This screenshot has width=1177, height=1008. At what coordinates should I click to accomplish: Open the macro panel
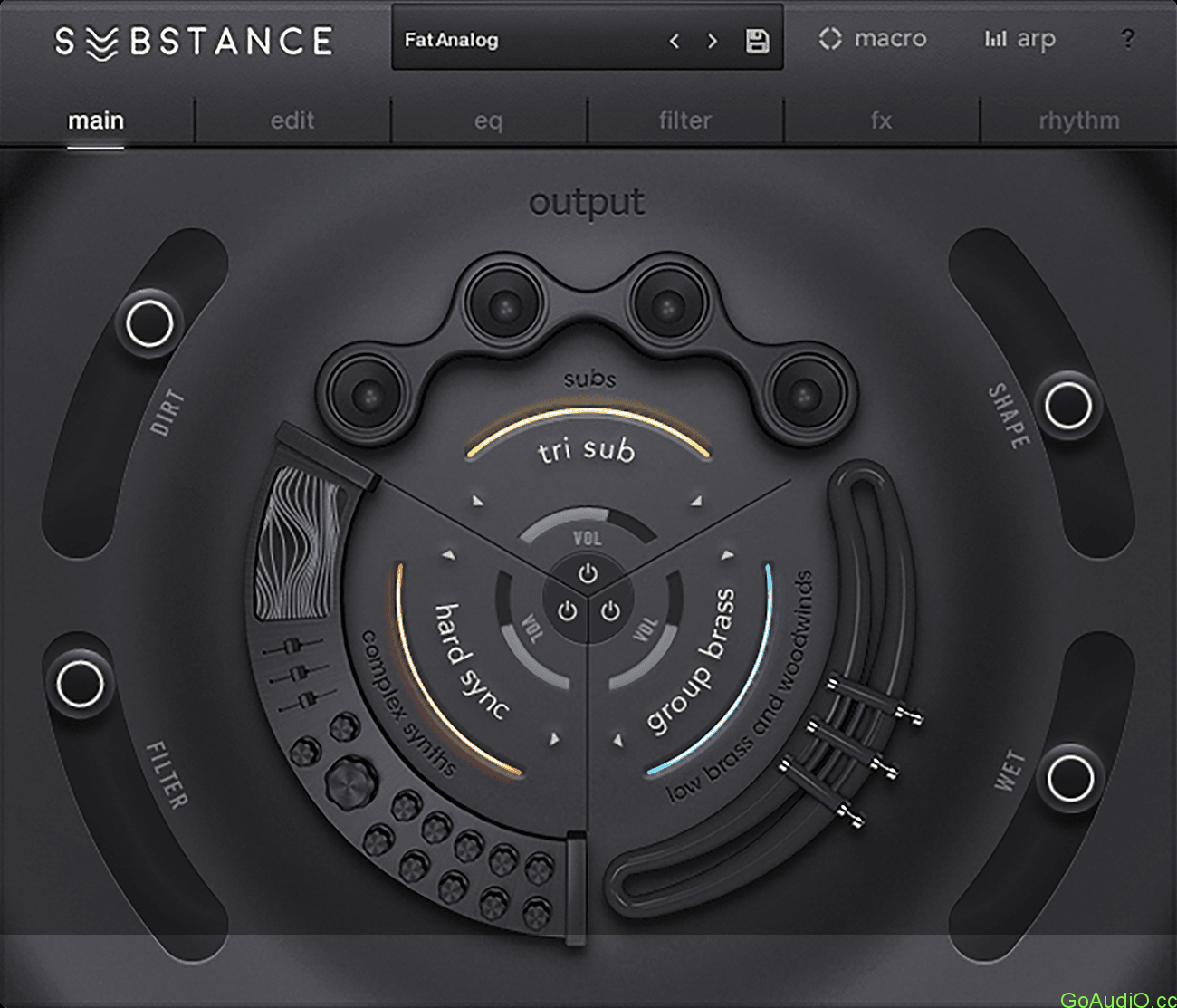872,39
